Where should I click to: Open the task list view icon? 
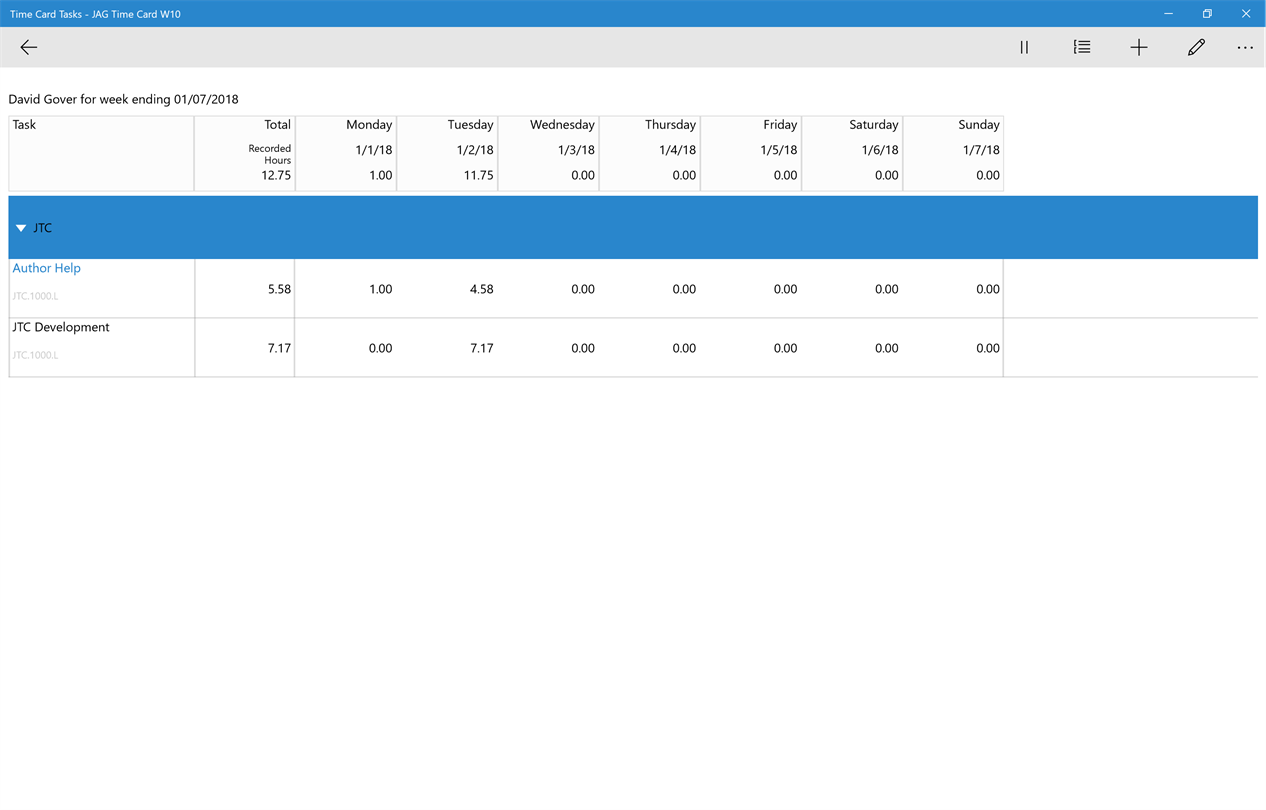point(1082,47)
